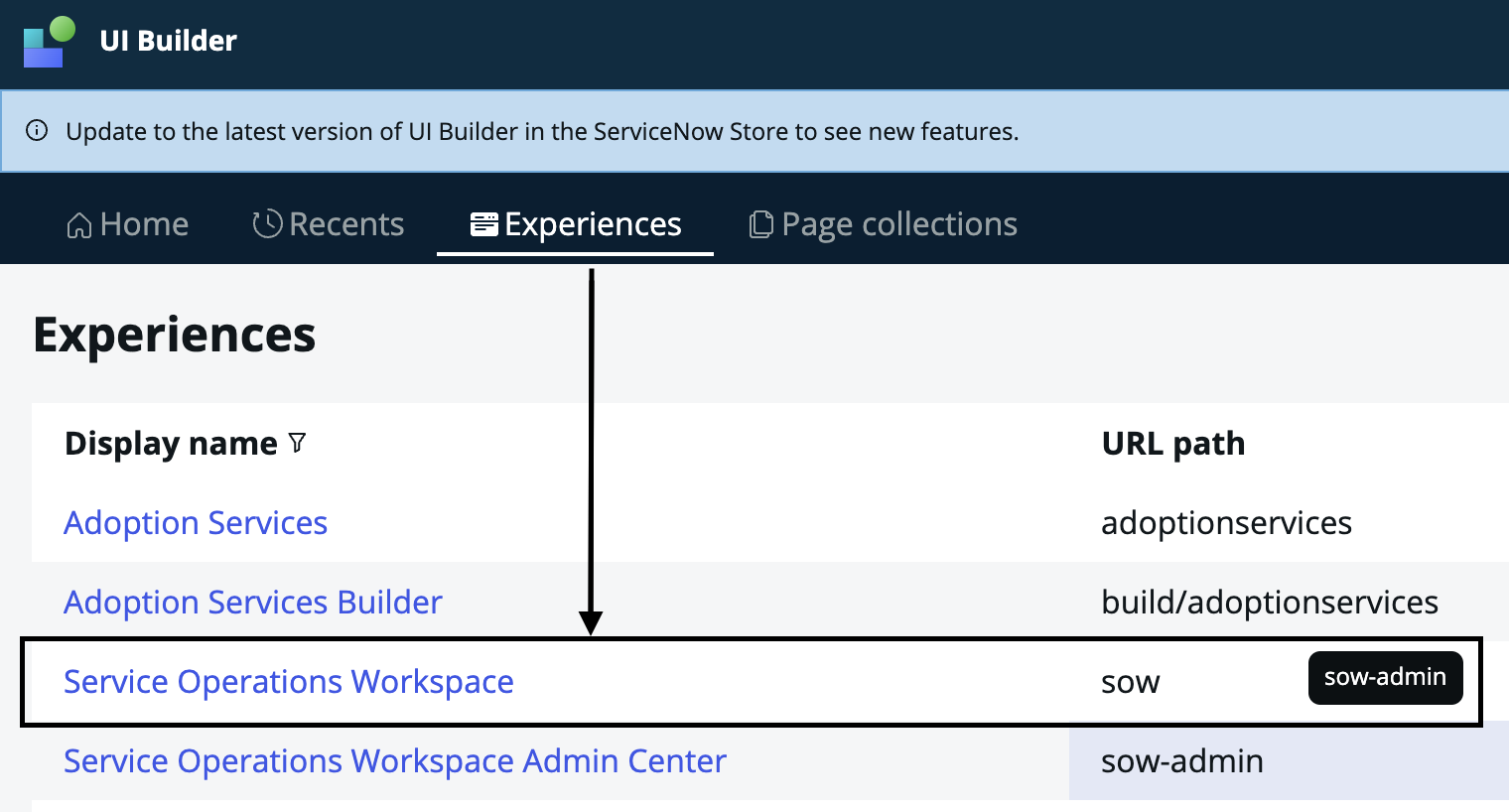
Task: Click the URL path column header
Action: [x=1173, y=443]
